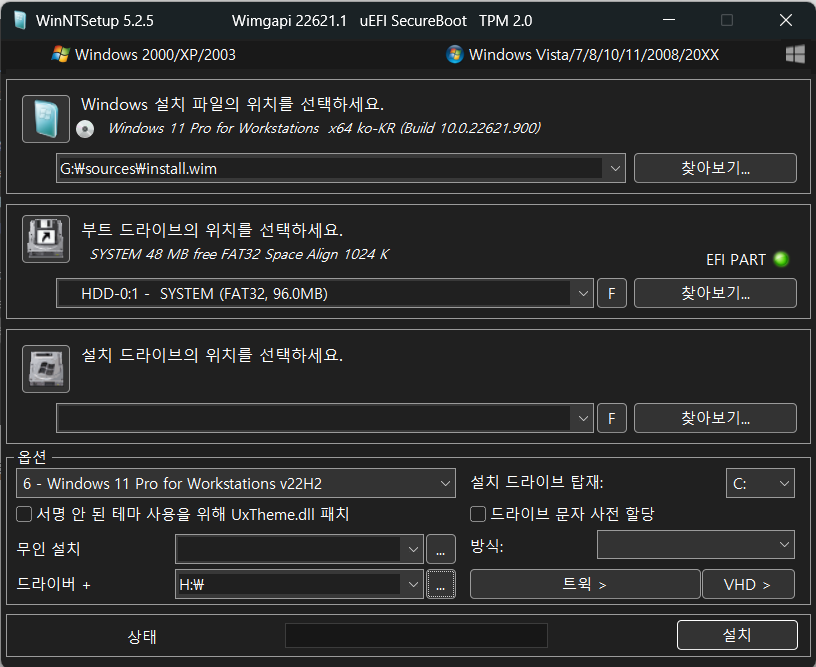Open the C: mount drive letter dropdown
The height and width of the screenshot is (667, 816).
760,483
